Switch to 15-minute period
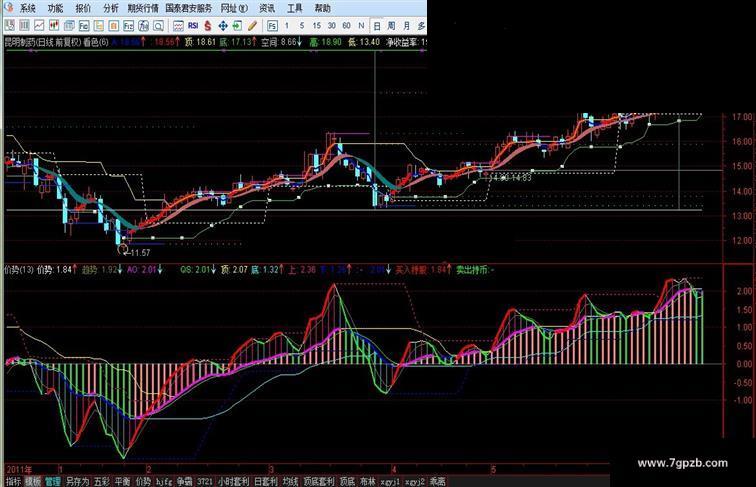 [x=317, y=26]
